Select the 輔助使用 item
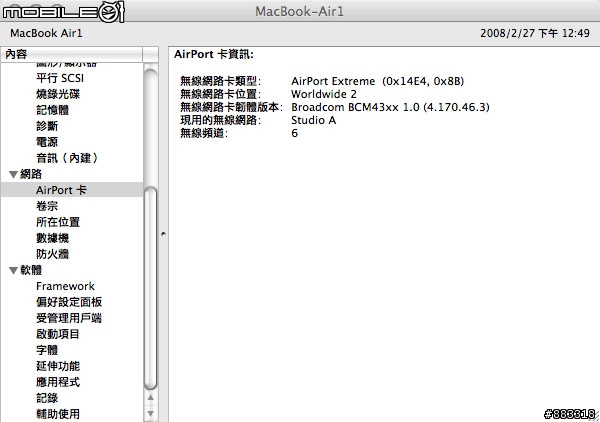The image size is (600, 422). [58, 414]
